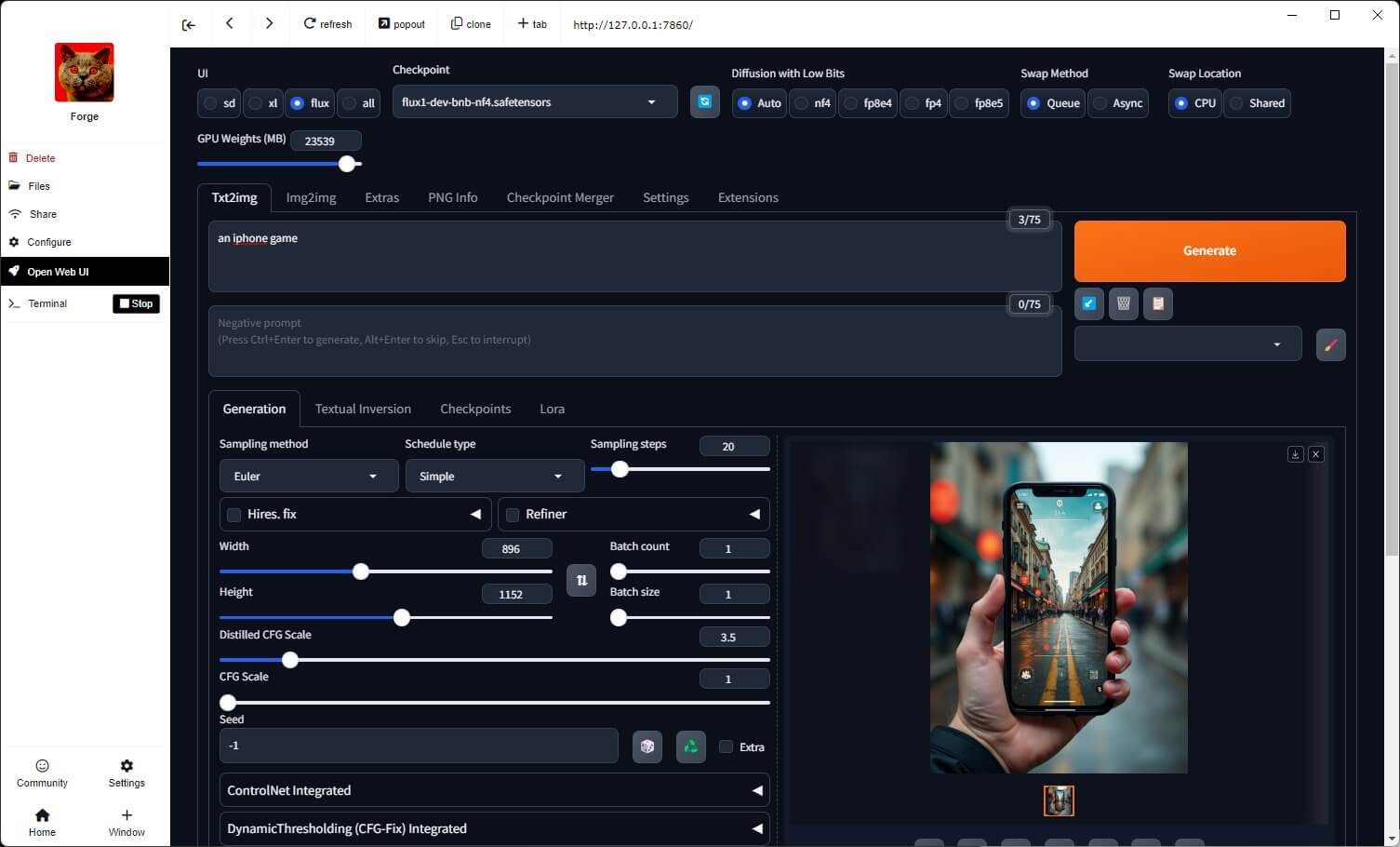
Task: Select the xl UI radio option
Action: 256,103
